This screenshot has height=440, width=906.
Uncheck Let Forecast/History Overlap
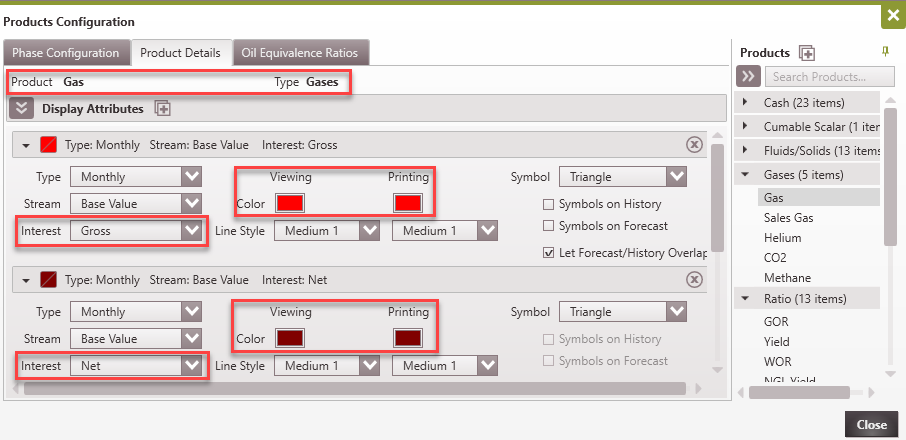(x=548, y=253)
